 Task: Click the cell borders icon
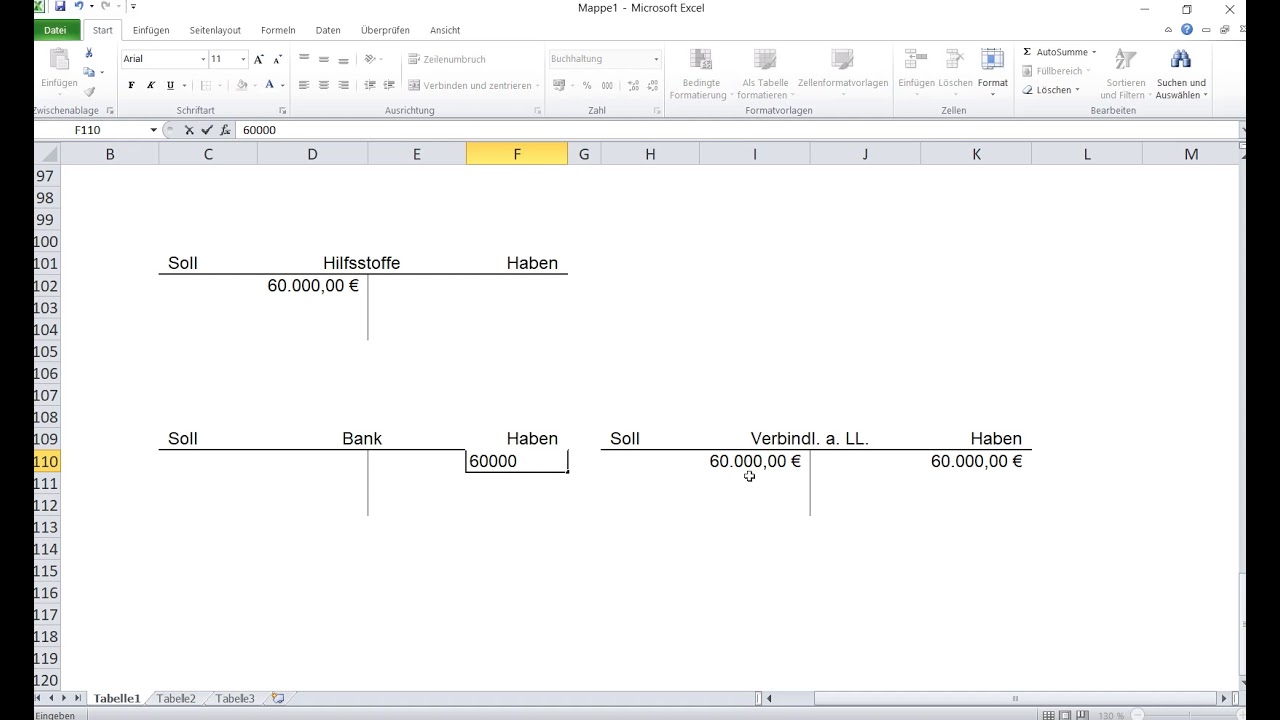(x=206, y=86)
